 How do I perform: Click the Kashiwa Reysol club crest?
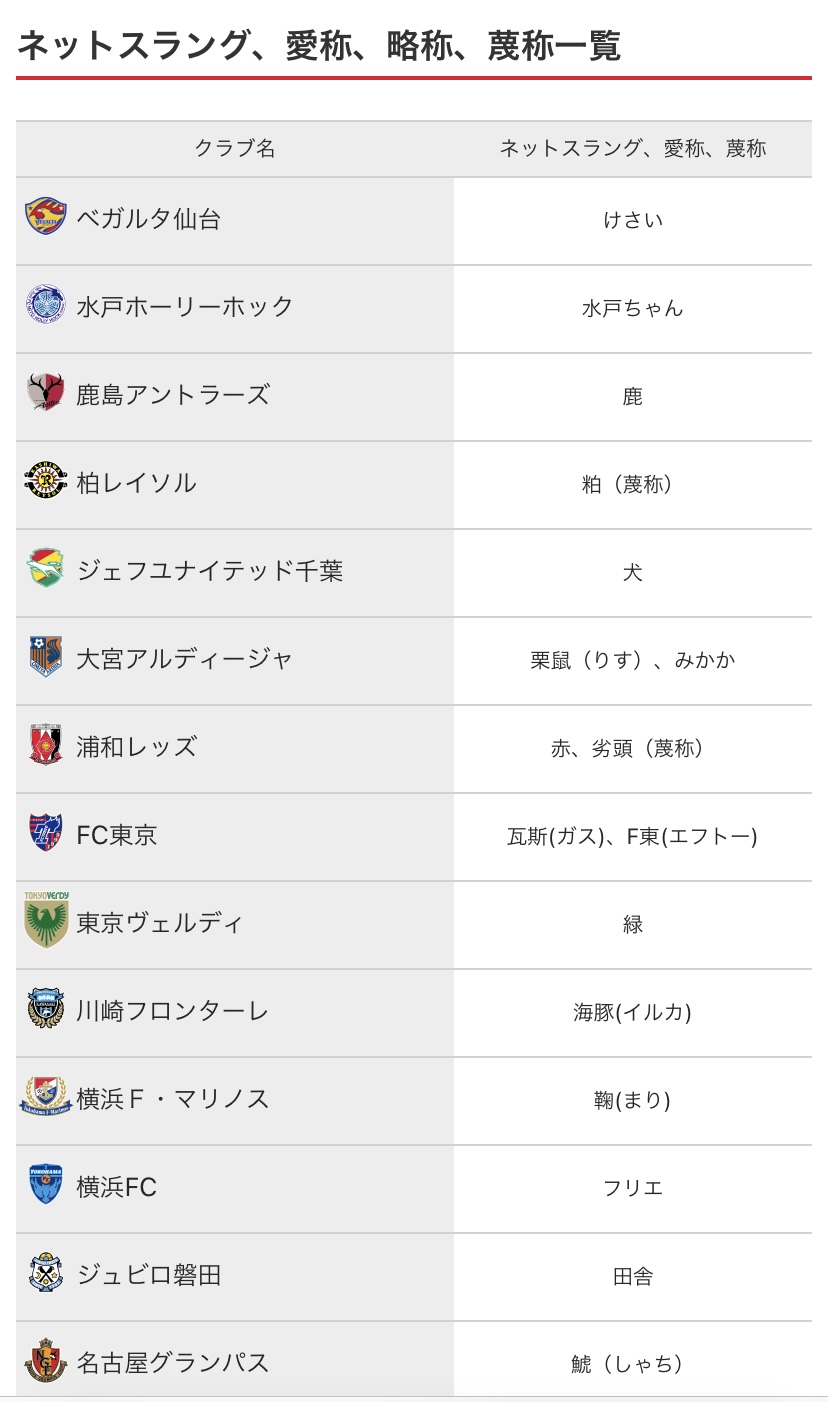[46, 481]
